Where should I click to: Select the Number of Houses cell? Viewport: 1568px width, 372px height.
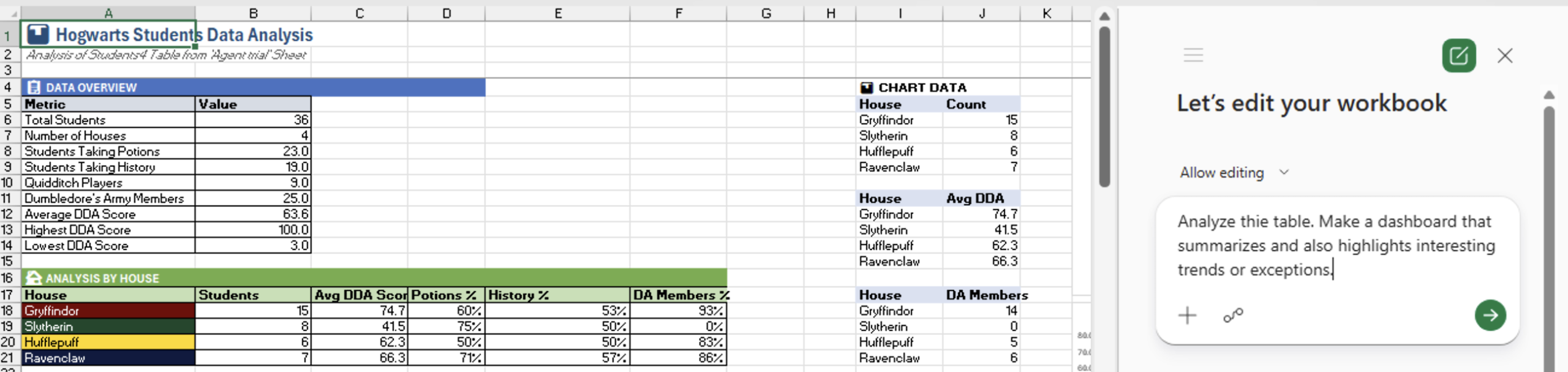click(x=108, y=135)
